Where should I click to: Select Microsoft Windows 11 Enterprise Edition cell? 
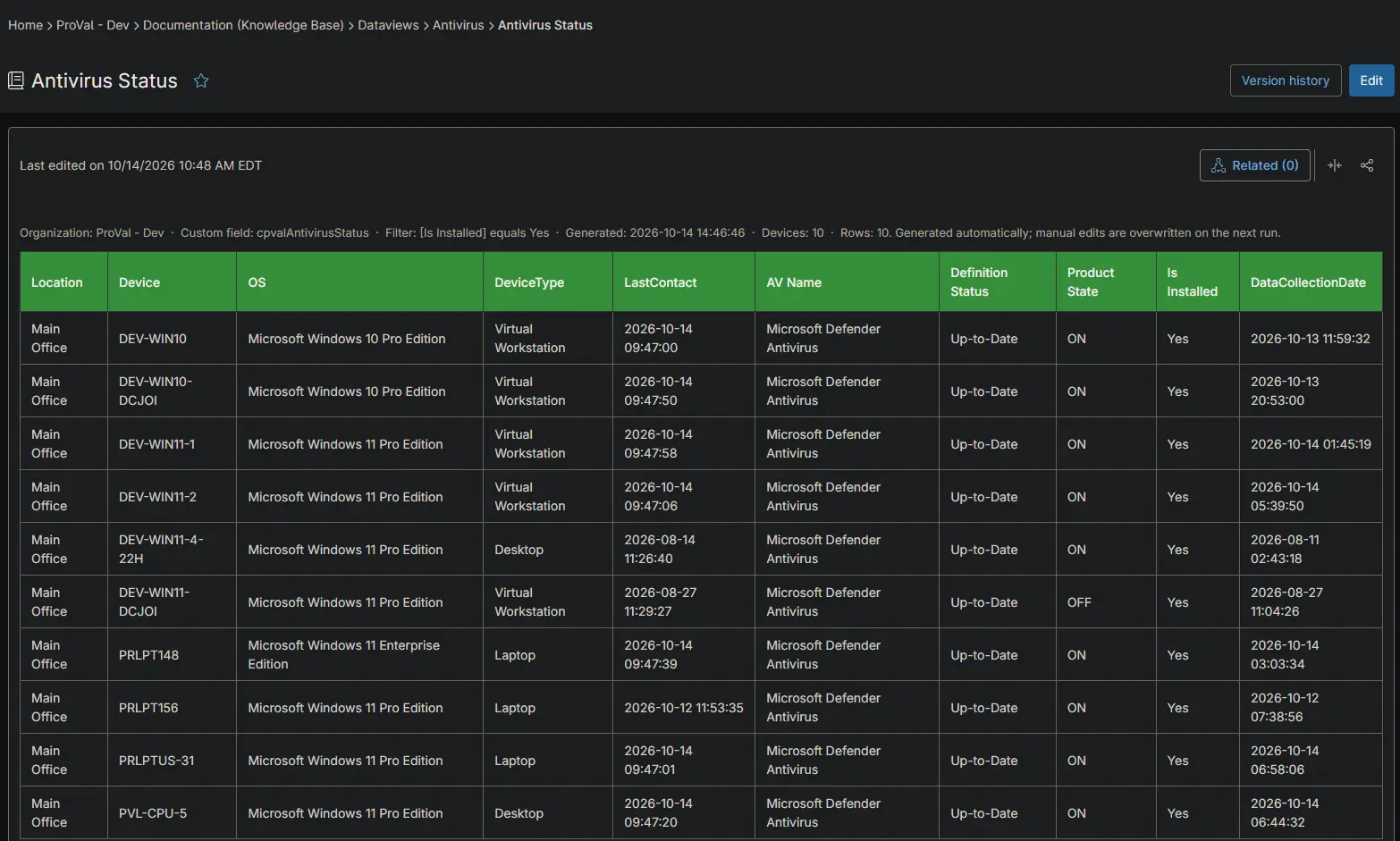pyautogui.click(x=360, y=655)
